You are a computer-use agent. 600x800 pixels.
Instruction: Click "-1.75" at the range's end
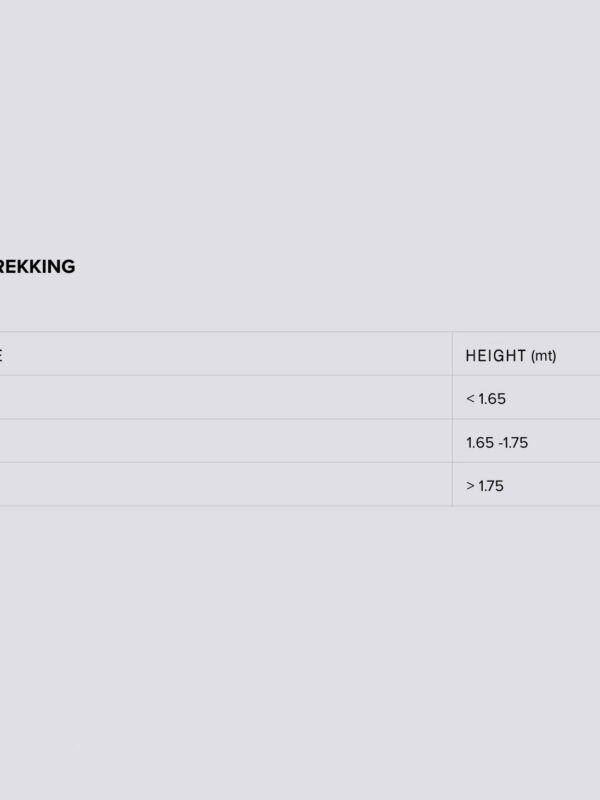(513, 442)
